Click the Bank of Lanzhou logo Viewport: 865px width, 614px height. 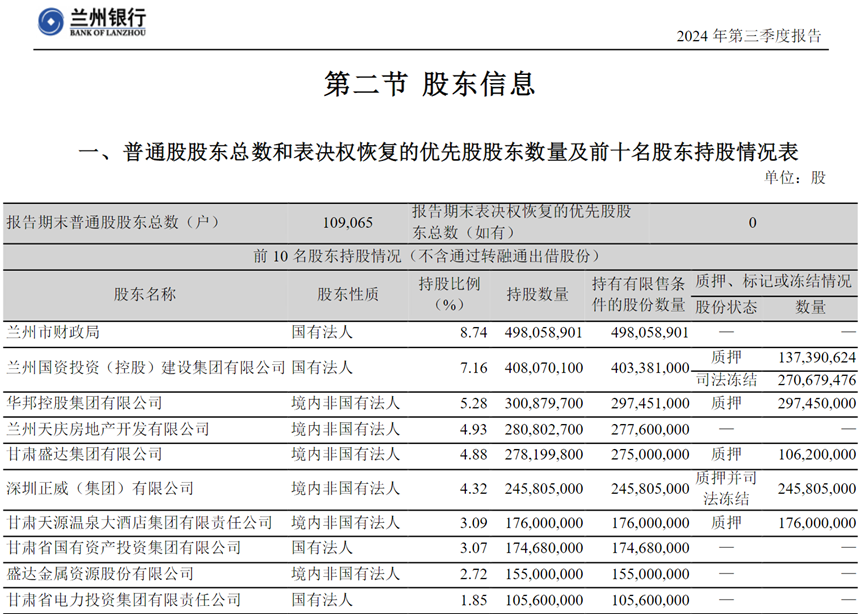click(92, 22)
